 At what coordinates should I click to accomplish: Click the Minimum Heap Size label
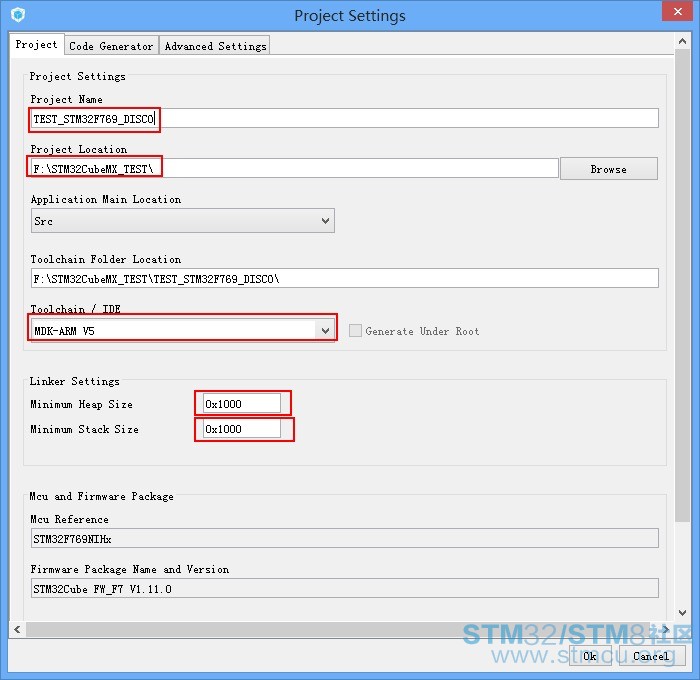[81, 405]
